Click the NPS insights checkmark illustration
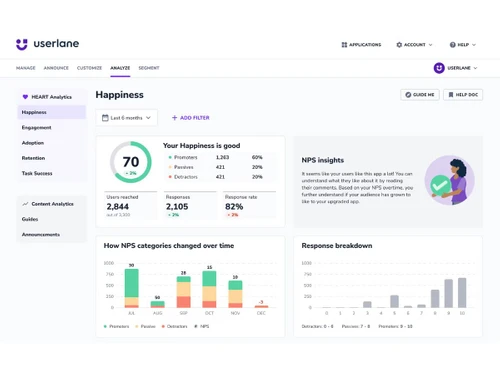 (440, 185)
